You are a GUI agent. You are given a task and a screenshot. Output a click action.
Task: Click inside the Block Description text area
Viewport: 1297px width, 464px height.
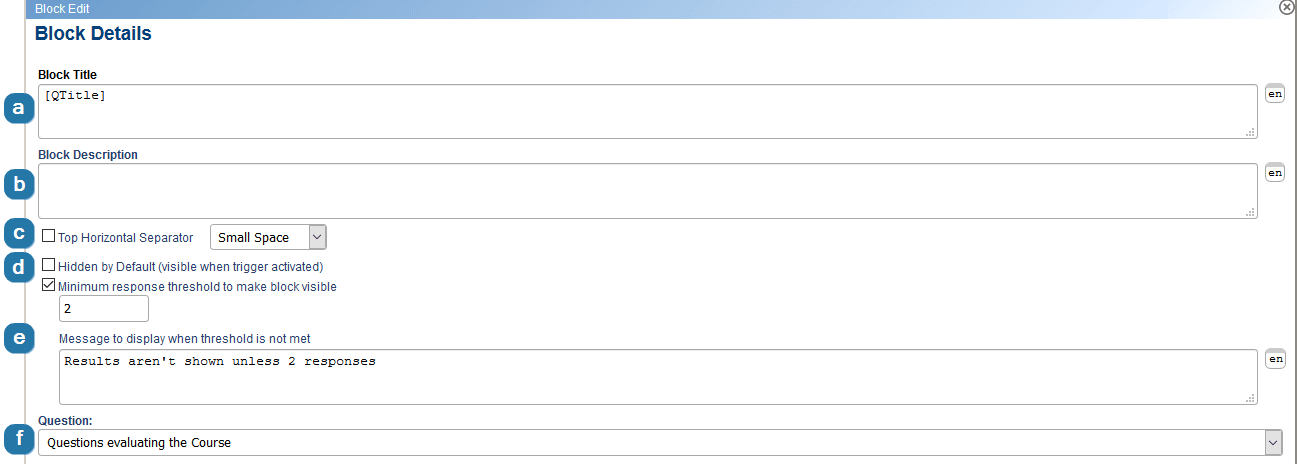[647, 190]
